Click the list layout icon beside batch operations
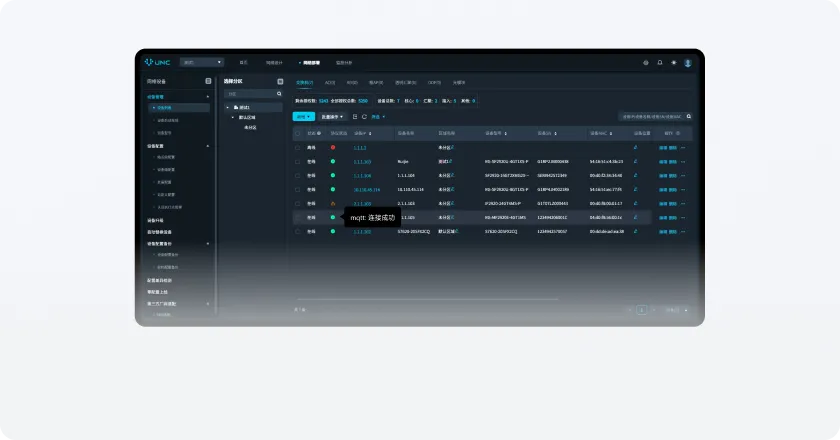This screenshot has width=840, height=440. (x=355, y=116)
